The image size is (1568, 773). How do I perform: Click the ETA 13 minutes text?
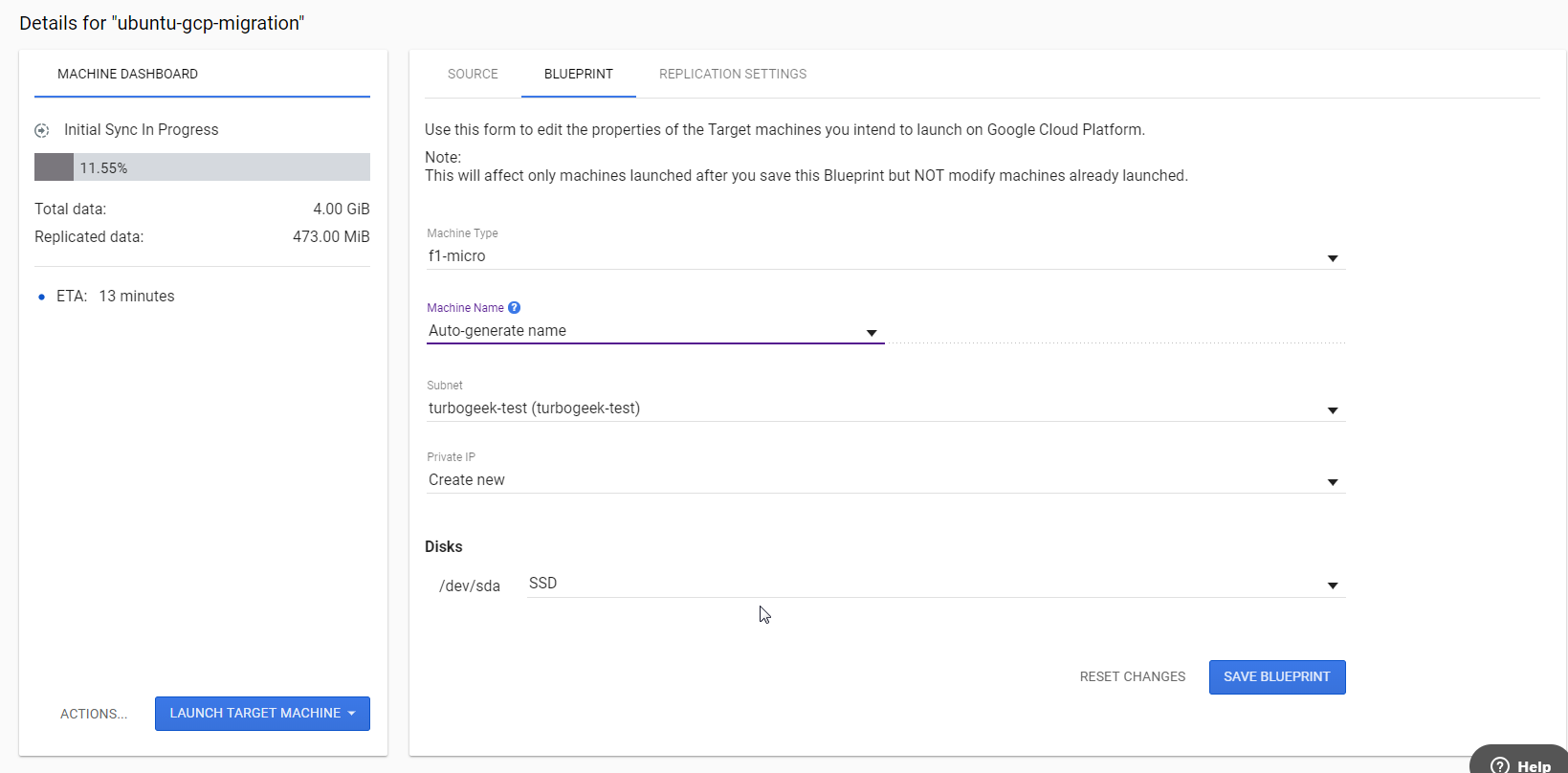point(116,297)
